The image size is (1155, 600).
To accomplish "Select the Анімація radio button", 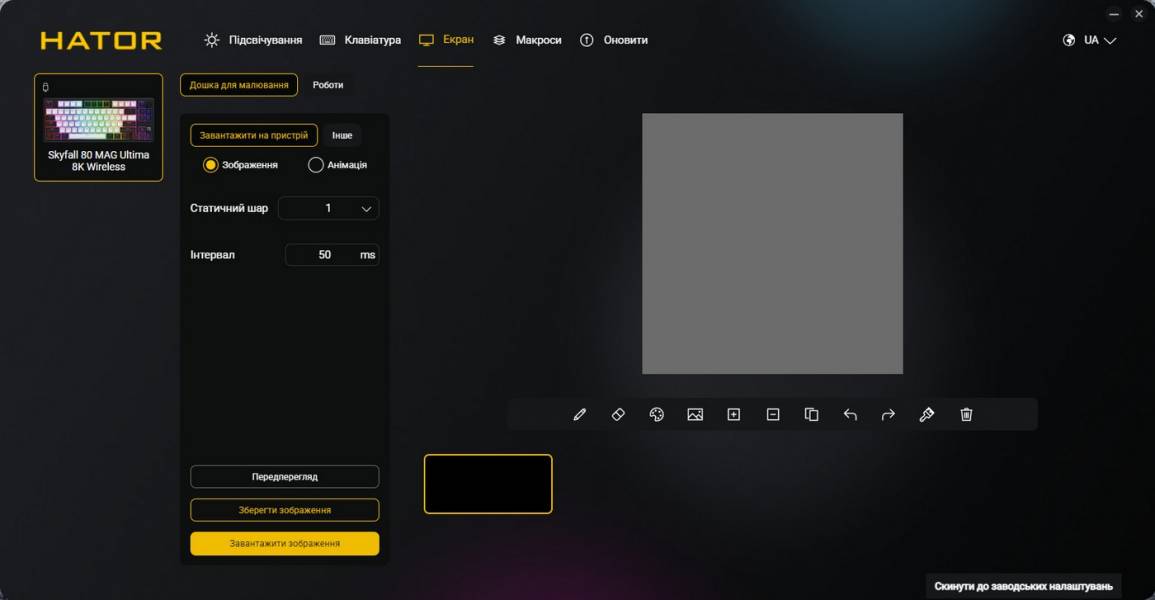I will click(316, 165).
